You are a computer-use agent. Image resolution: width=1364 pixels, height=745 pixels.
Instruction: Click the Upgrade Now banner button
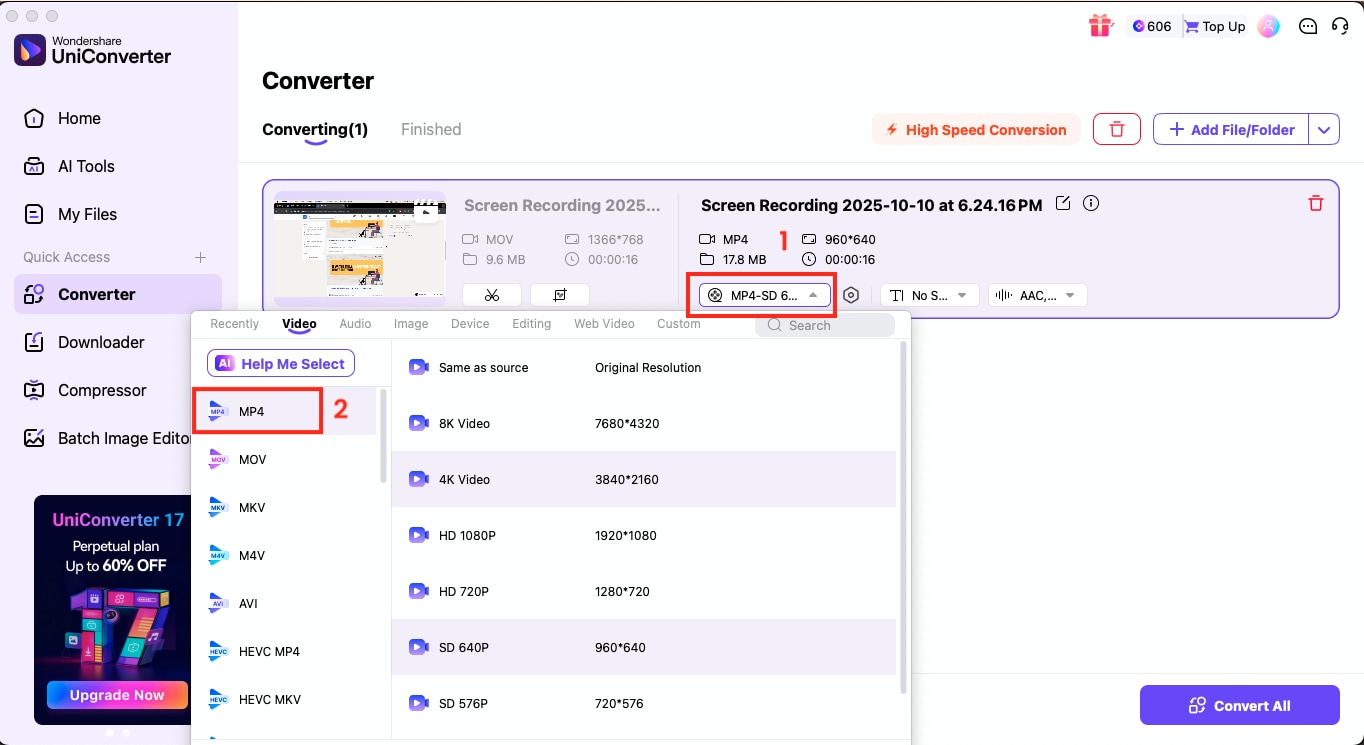pos(117,695)
